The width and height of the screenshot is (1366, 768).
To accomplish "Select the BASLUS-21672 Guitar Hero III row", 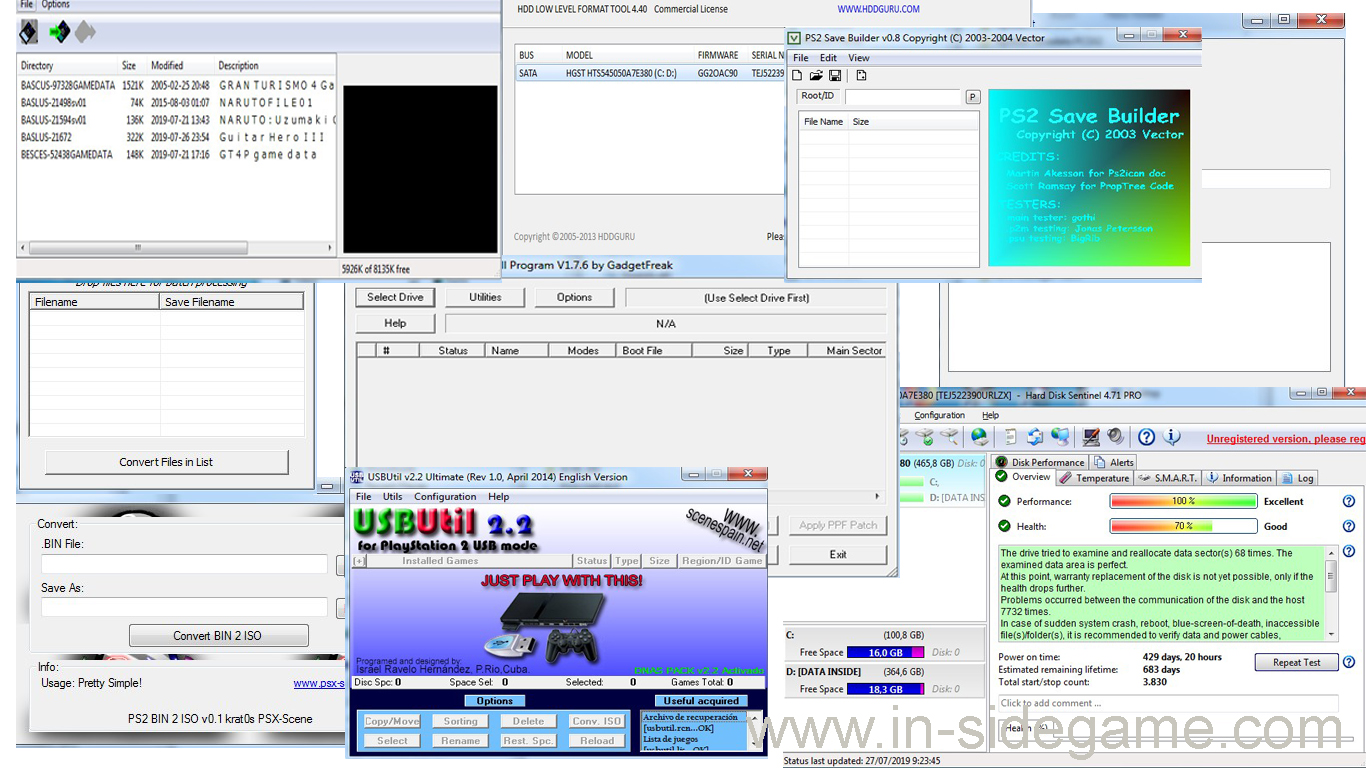I will pyautogui.click(x=177, y=137).
